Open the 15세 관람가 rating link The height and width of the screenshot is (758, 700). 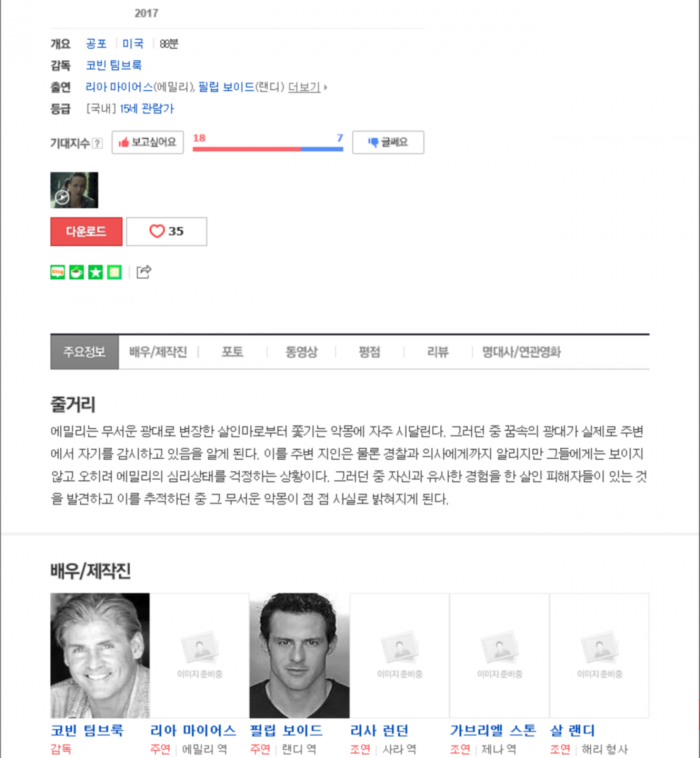[x=146, y=108]
